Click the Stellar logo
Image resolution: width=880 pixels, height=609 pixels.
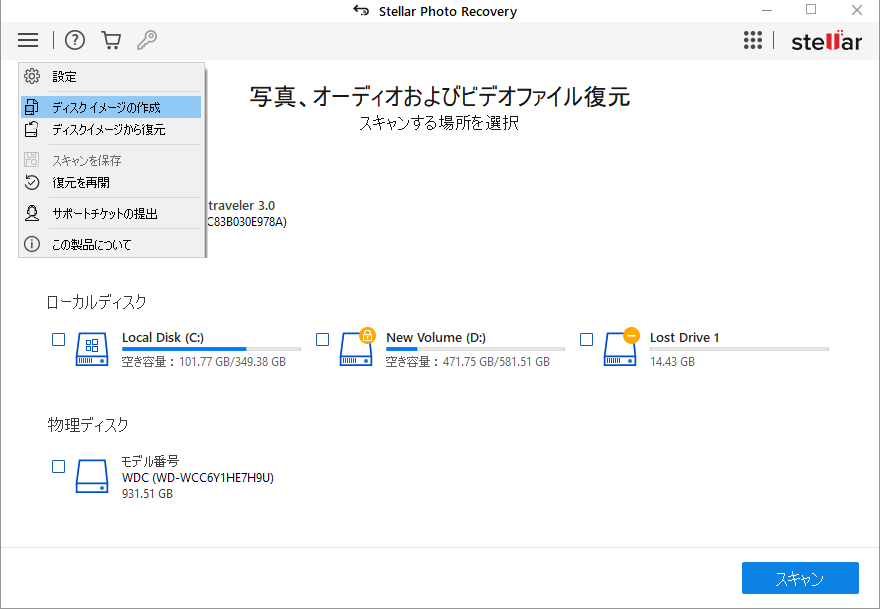coord(826,41)
